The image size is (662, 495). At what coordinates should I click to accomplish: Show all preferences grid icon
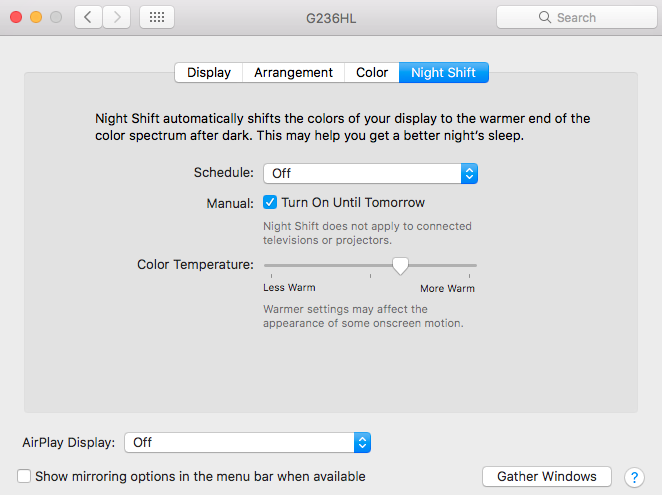[157, 17]
